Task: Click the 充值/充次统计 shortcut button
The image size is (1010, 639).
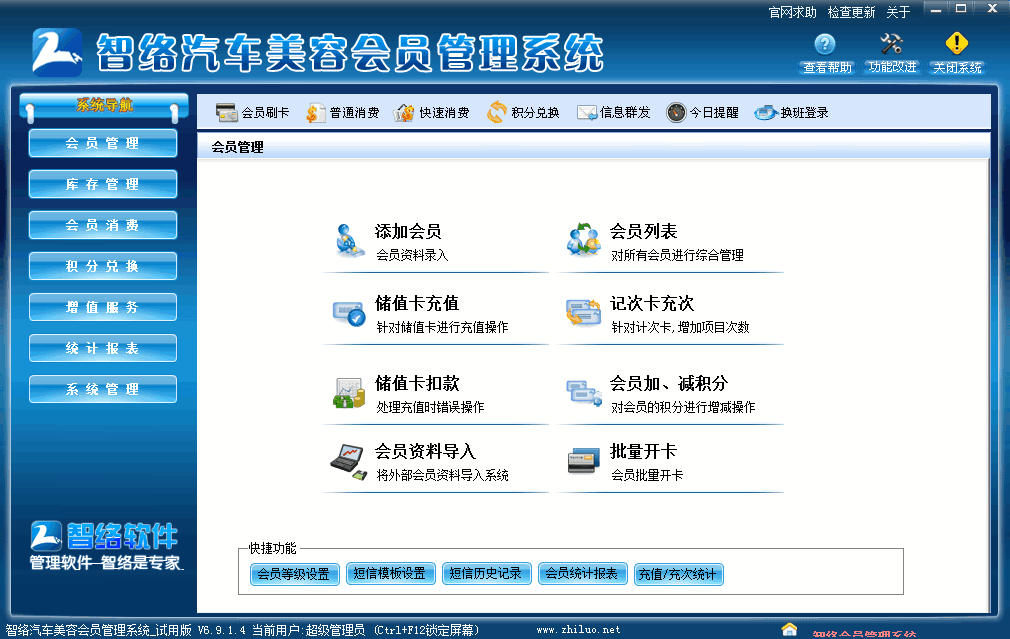Action: [679, 574]
